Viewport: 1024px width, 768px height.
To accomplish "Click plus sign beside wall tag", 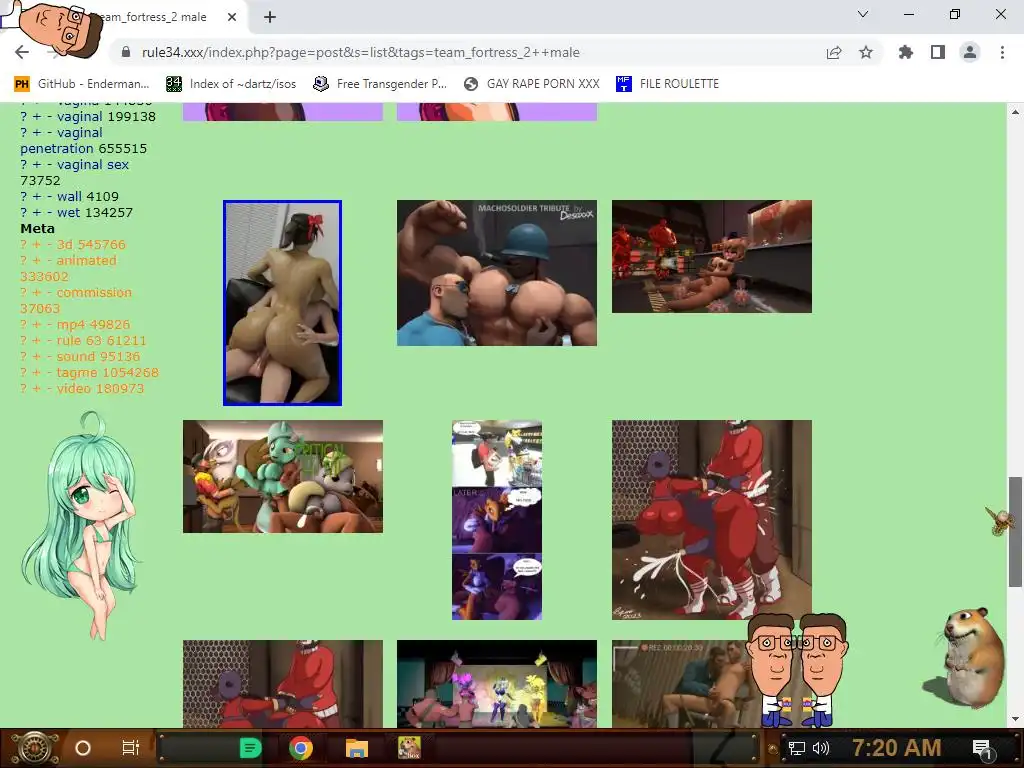I will coord(37,197).
